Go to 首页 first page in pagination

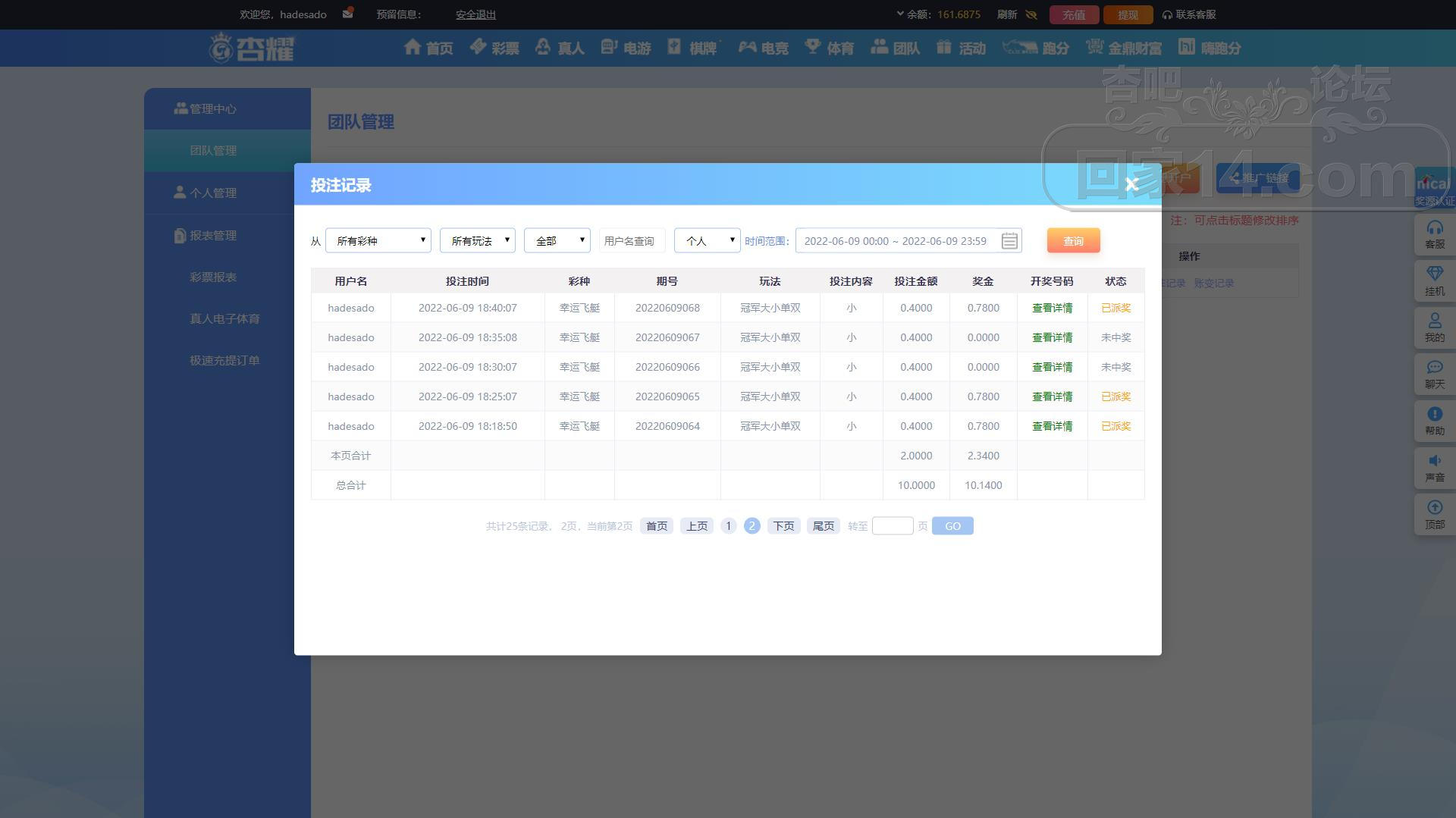pos(657,525)
